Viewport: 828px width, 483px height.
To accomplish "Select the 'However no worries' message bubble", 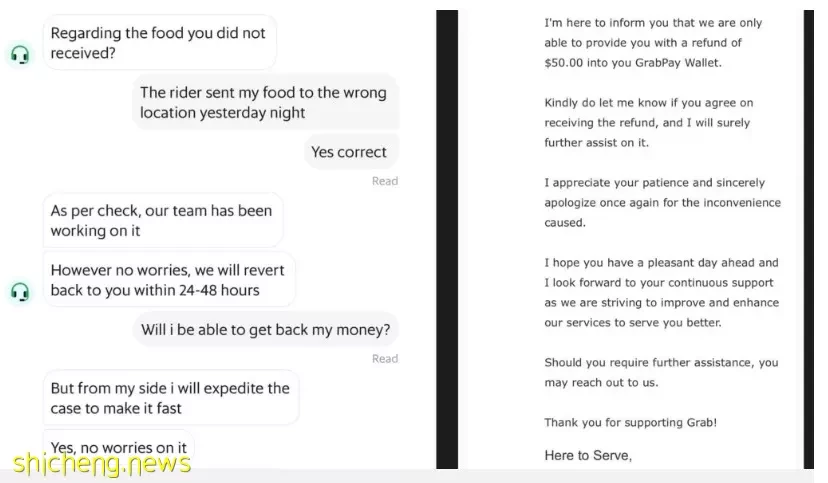I will tap(169, 280).
